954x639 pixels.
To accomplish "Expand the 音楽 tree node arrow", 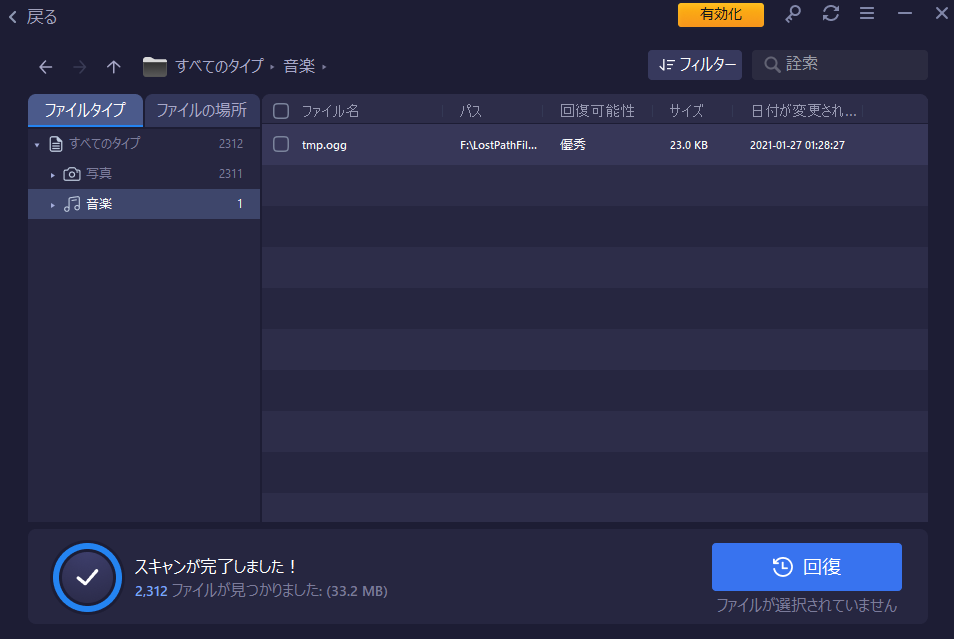I will [53, 205].
